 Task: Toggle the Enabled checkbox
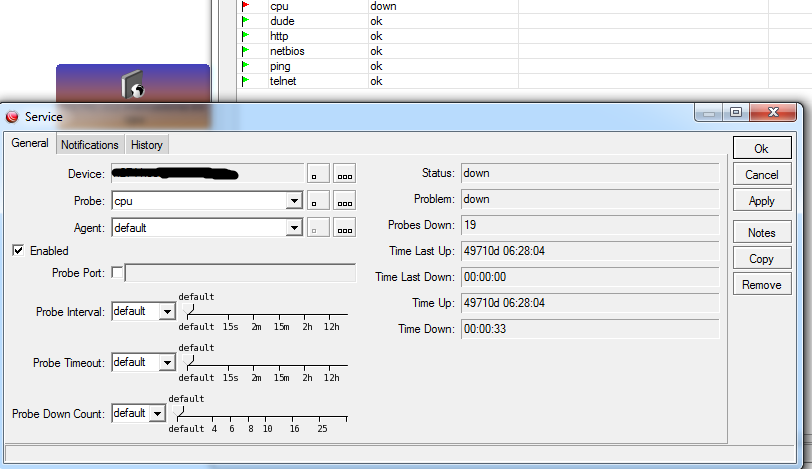[x=18, y=251]
